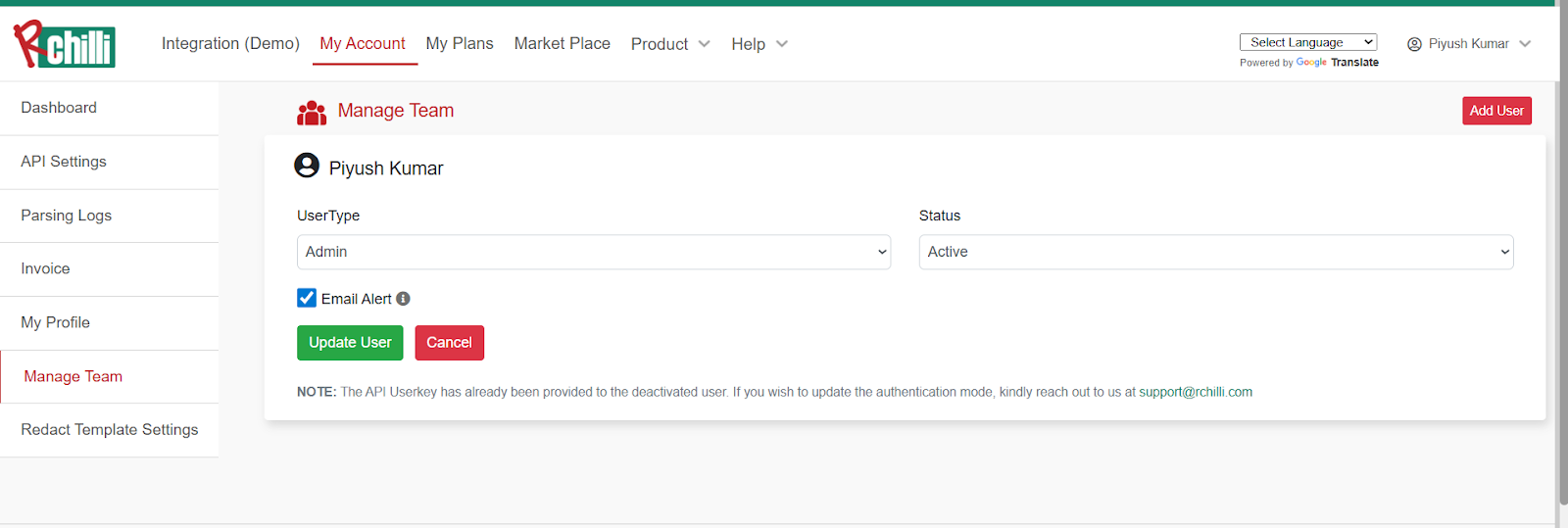Screen dimensions: 1568x528
Task: Expand the Product menu
Action: pos(670,44)
